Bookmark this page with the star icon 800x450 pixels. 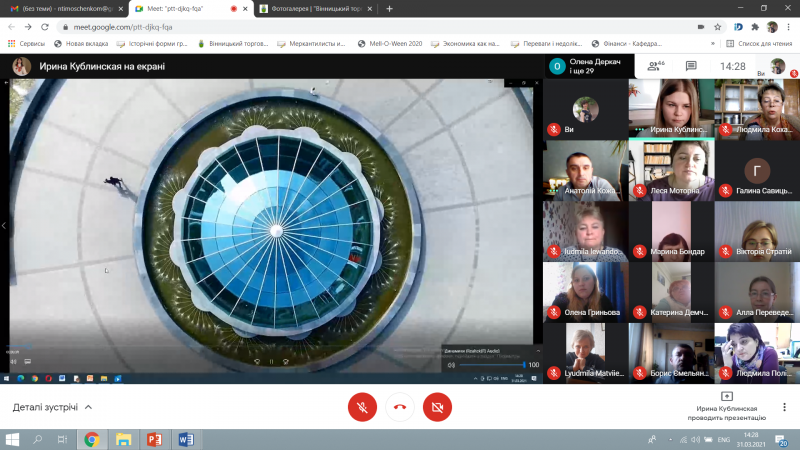pyautogui.click(x=717, y=27)
